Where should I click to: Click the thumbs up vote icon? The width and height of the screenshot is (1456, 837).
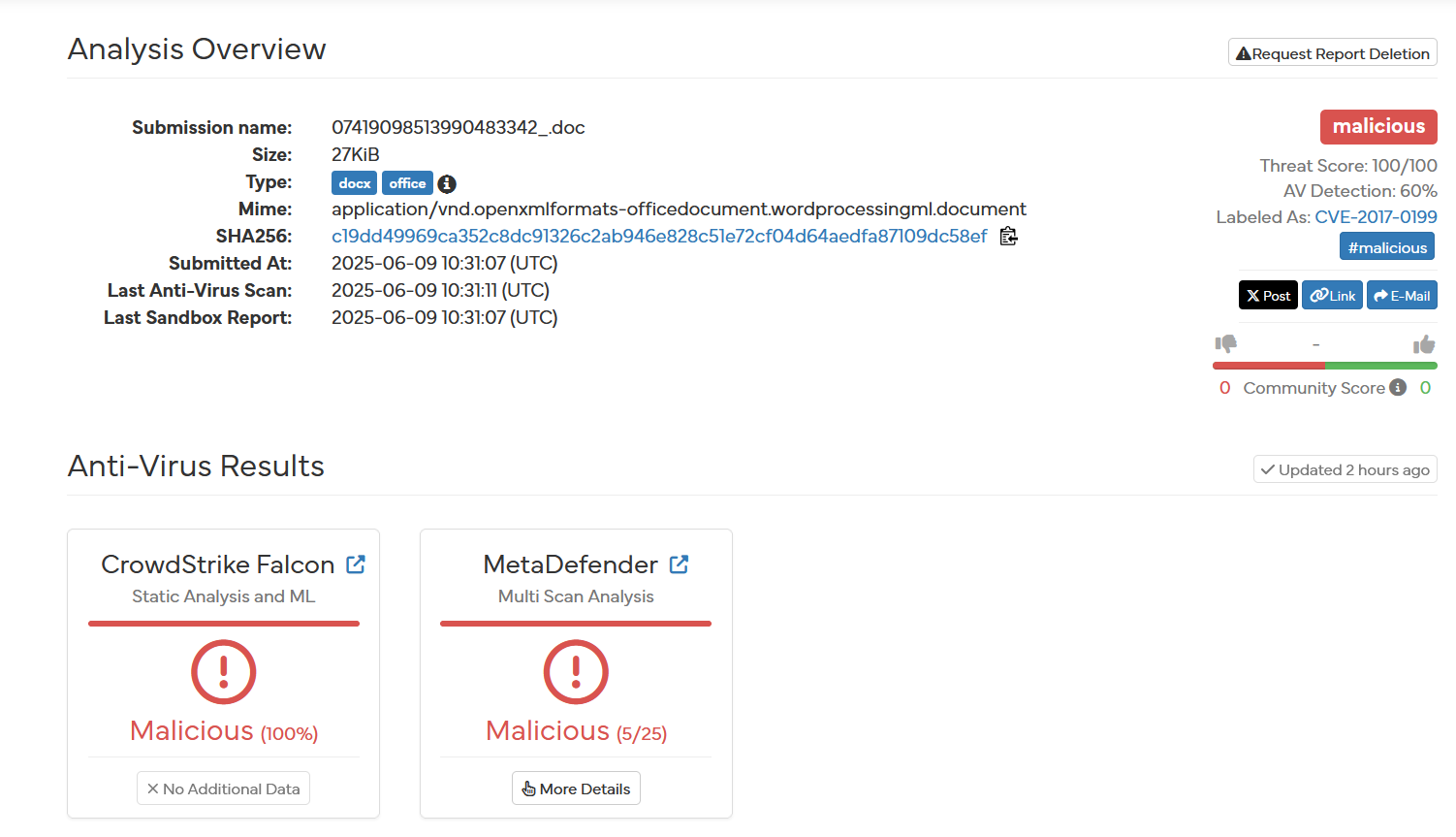pos(1423,344)
